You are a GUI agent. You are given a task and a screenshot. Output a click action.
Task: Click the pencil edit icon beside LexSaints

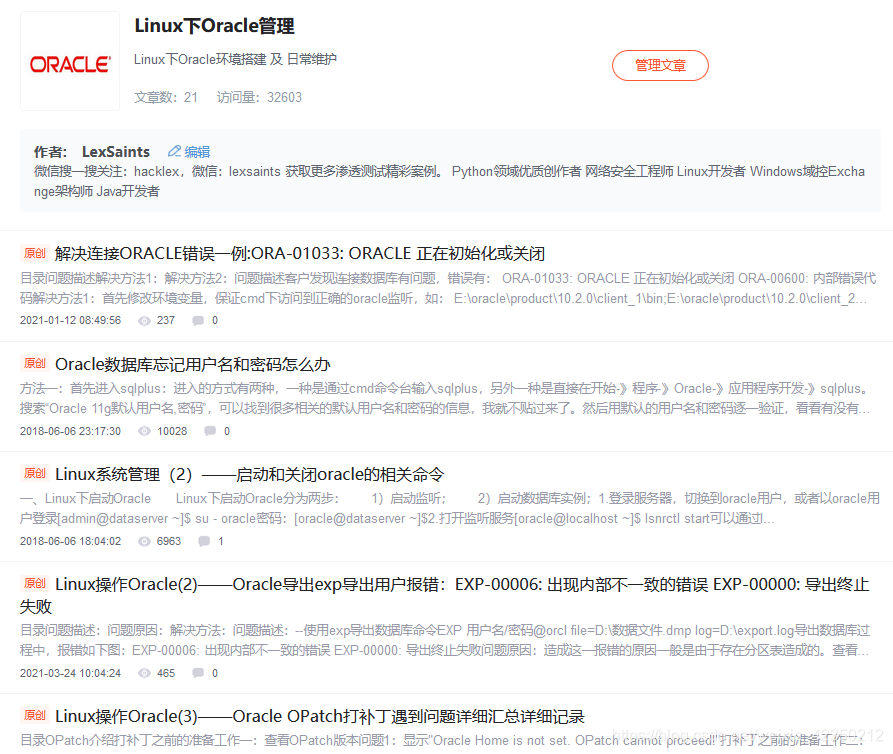[x=174, y=151]
